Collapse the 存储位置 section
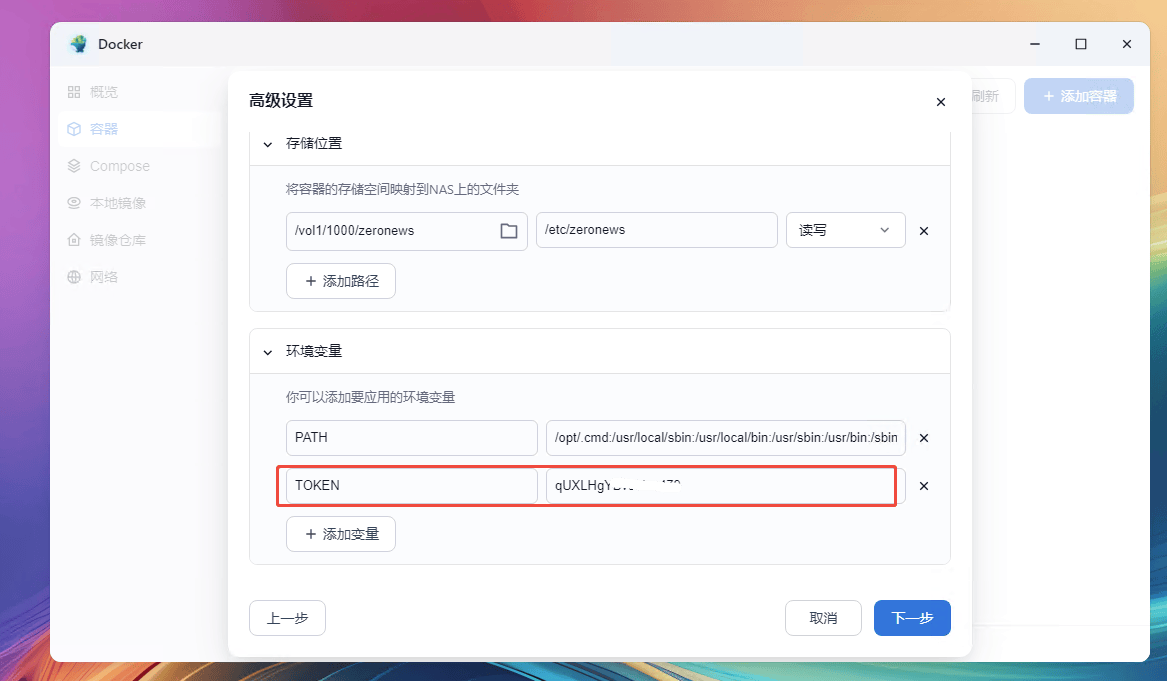Image resolution: width=1167 pixels, height=681 pixels. (267, 143)
